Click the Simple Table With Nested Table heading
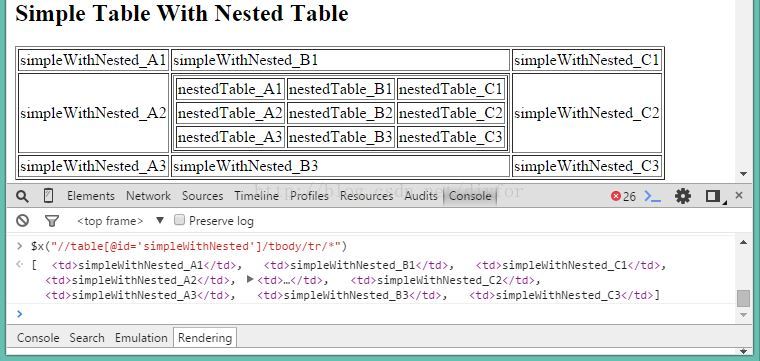Screen dimensions: 760x361 pyautogui.click(x=182, y=13)
